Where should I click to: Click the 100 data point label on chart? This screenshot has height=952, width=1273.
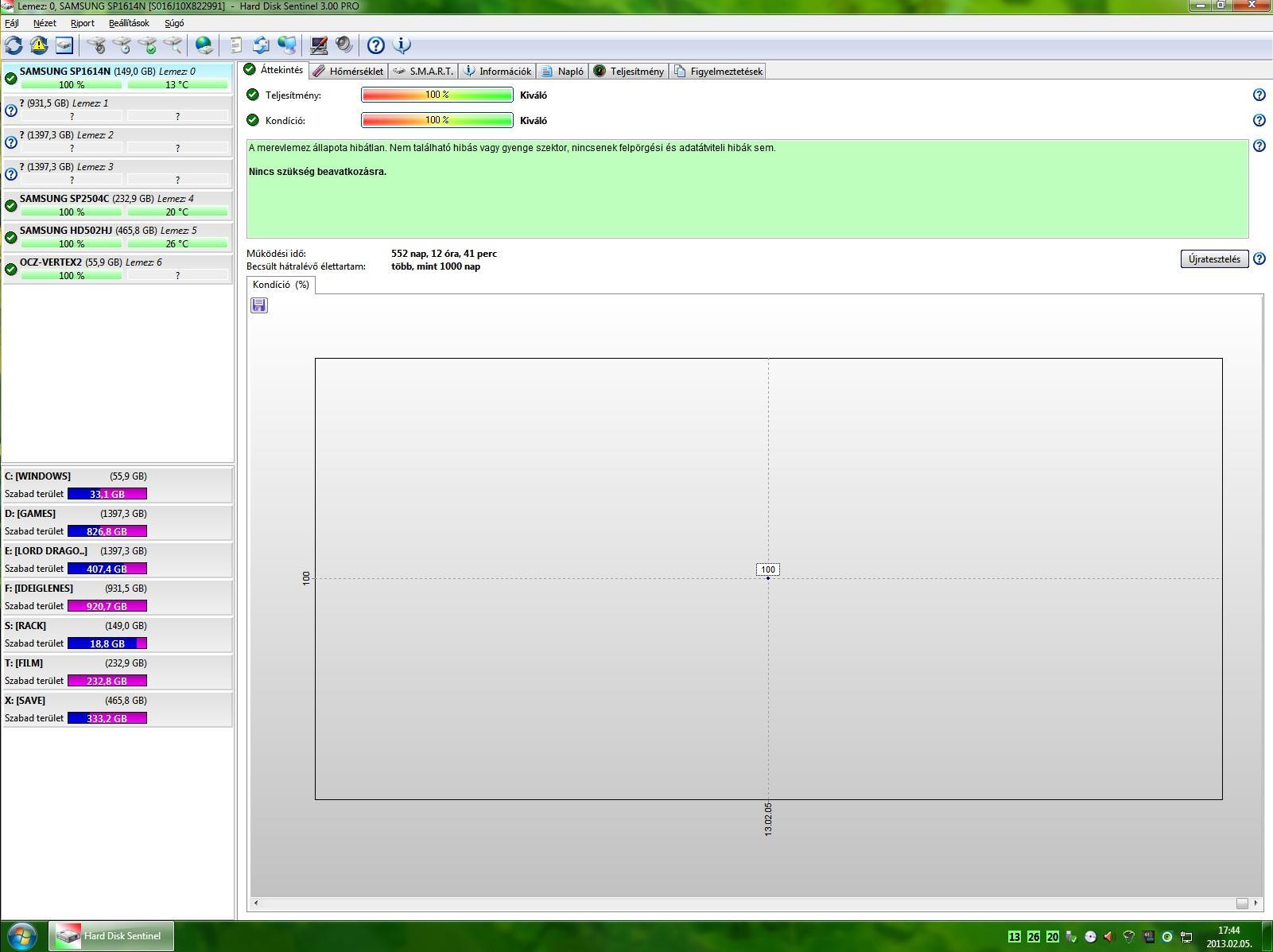768,569
